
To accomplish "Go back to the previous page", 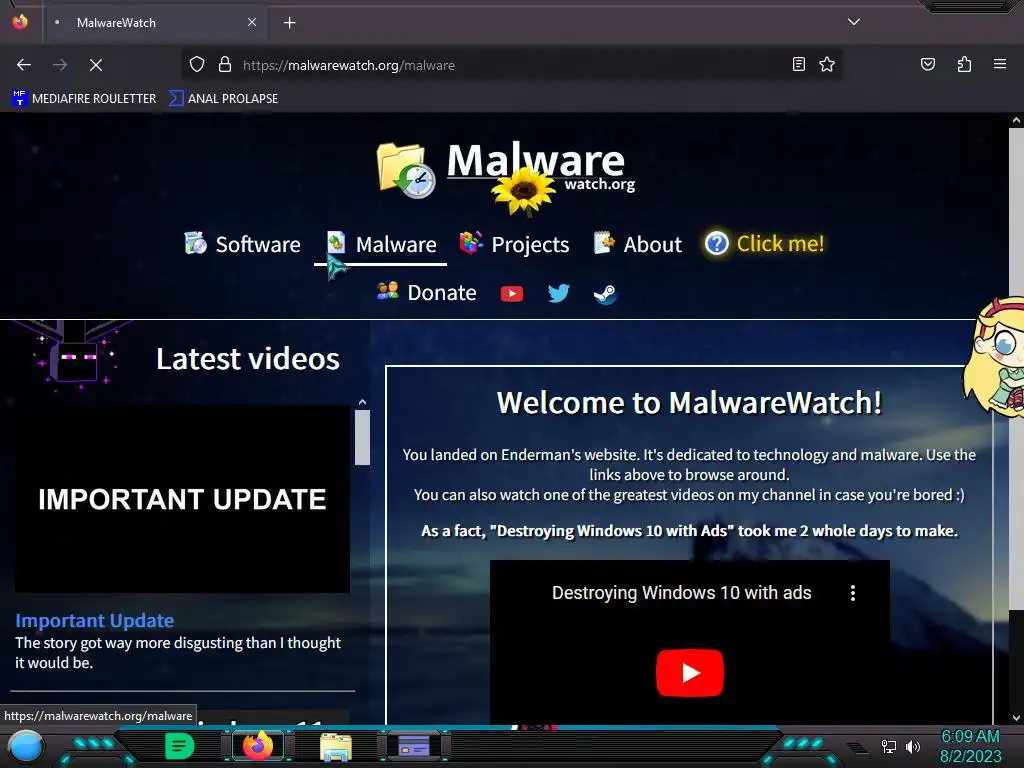I will [24, 65].
